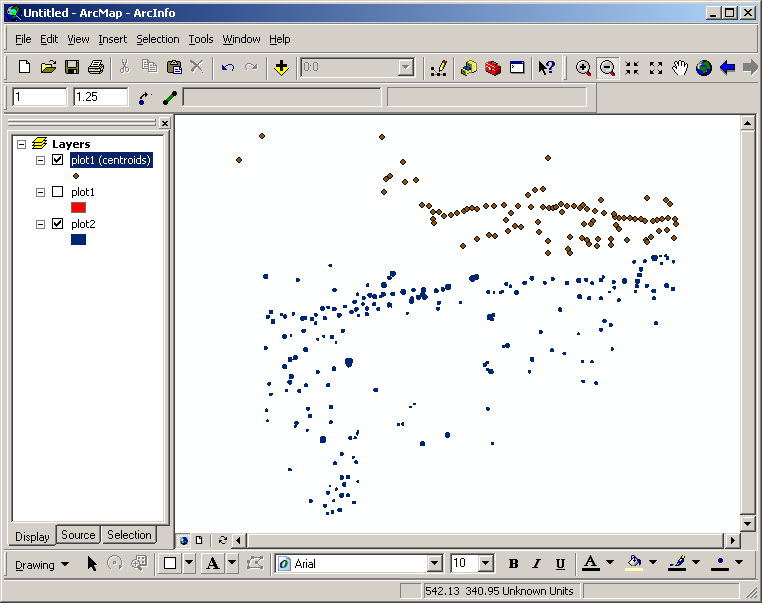Open the ArcToolbox window

tap(493, 68)
